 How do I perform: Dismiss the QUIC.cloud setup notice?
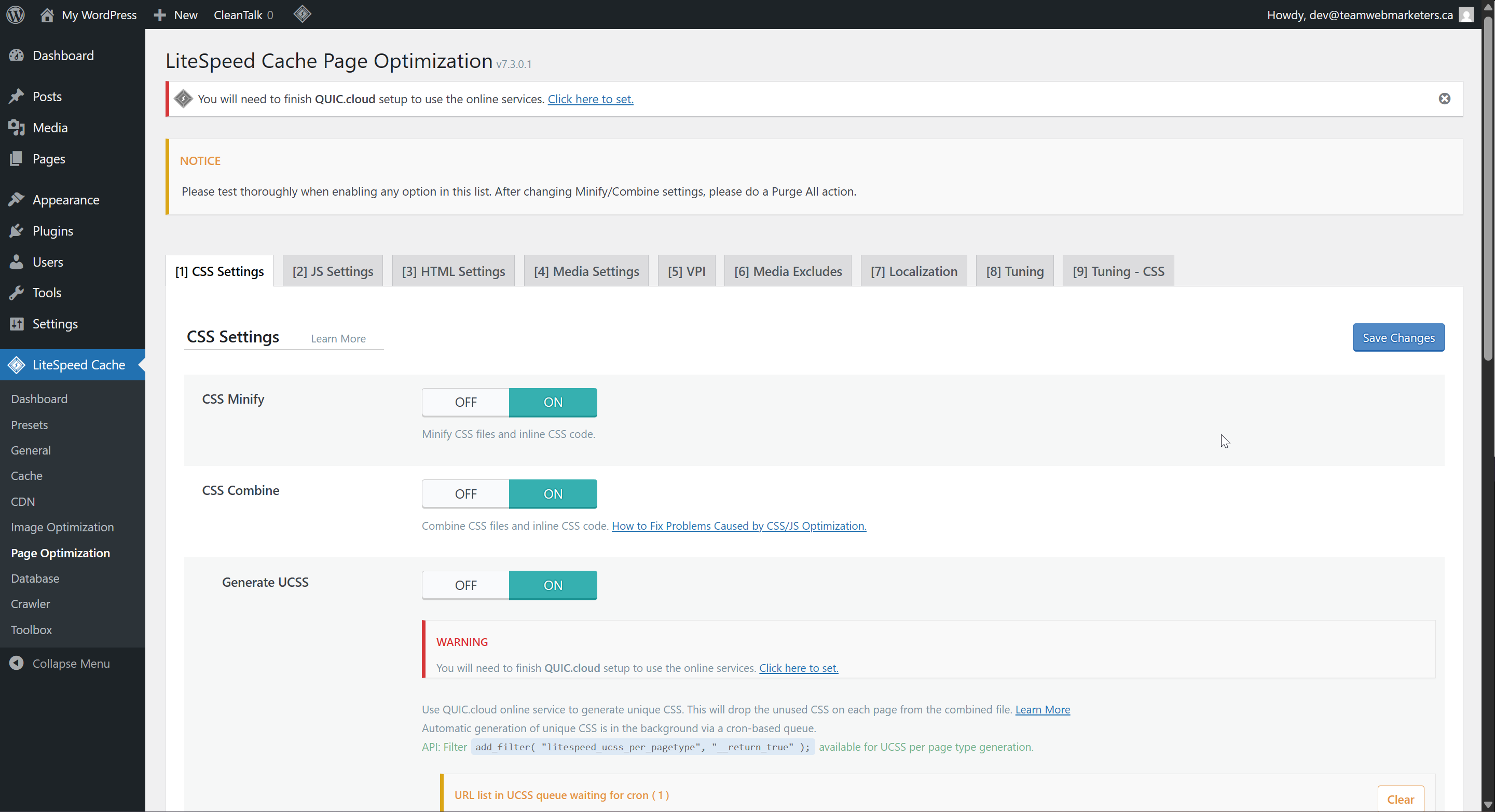(1444, 99)
